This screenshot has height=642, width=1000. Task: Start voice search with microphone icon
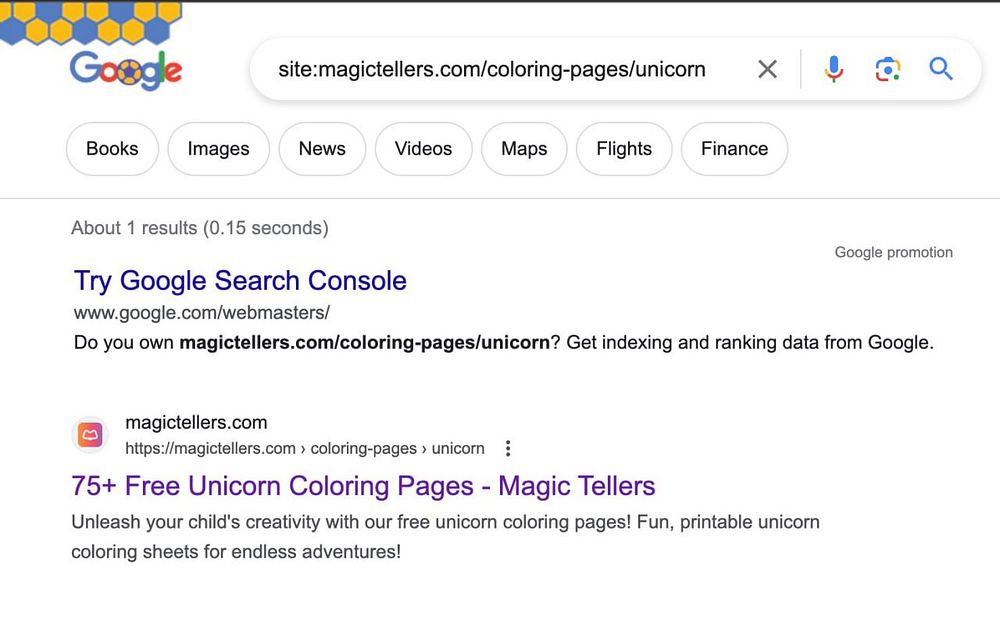tap(834, 69)
